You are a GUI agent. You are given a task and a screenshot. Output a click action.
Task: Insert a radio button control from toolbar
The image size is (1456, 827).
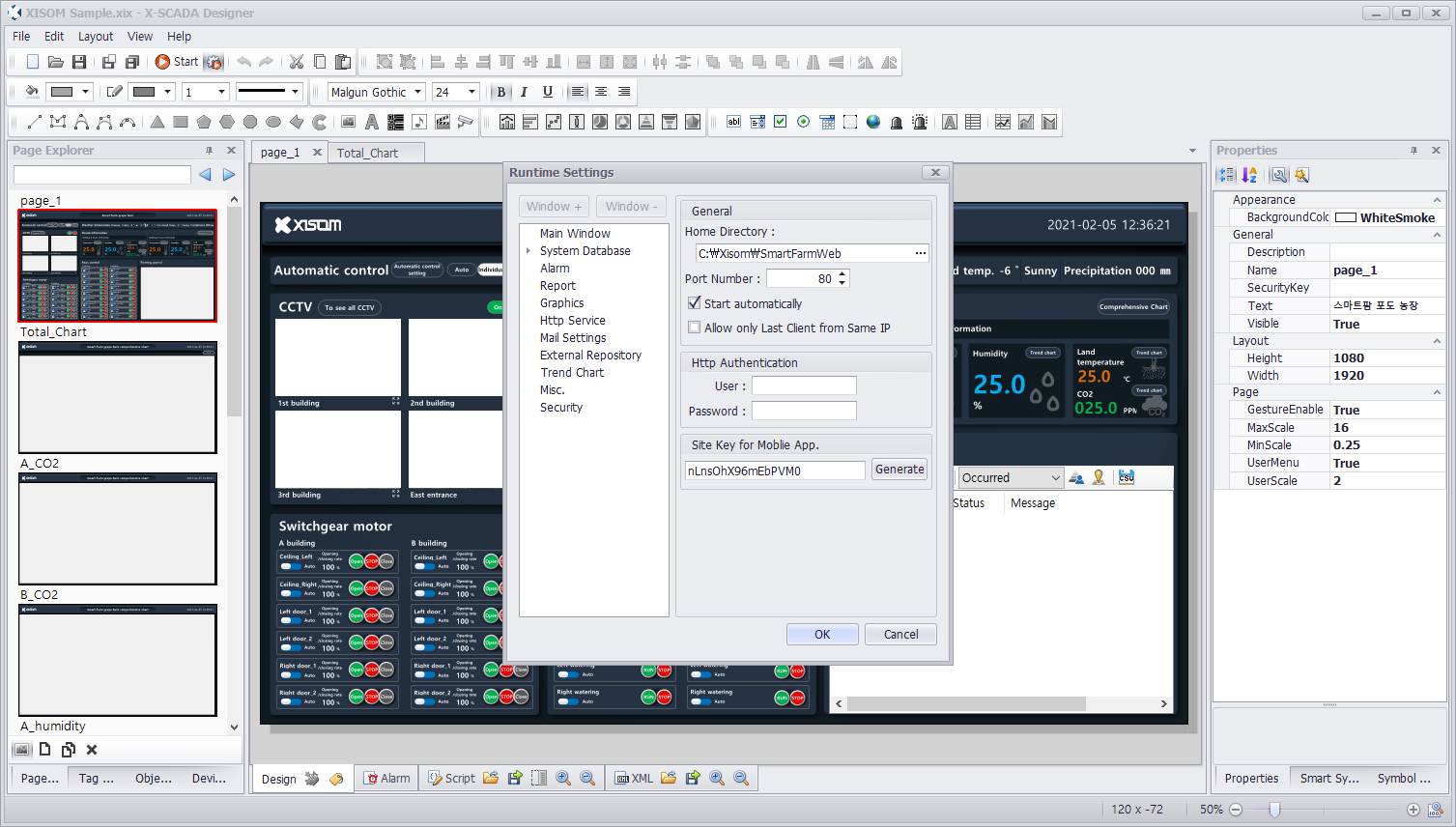[804, 122]
